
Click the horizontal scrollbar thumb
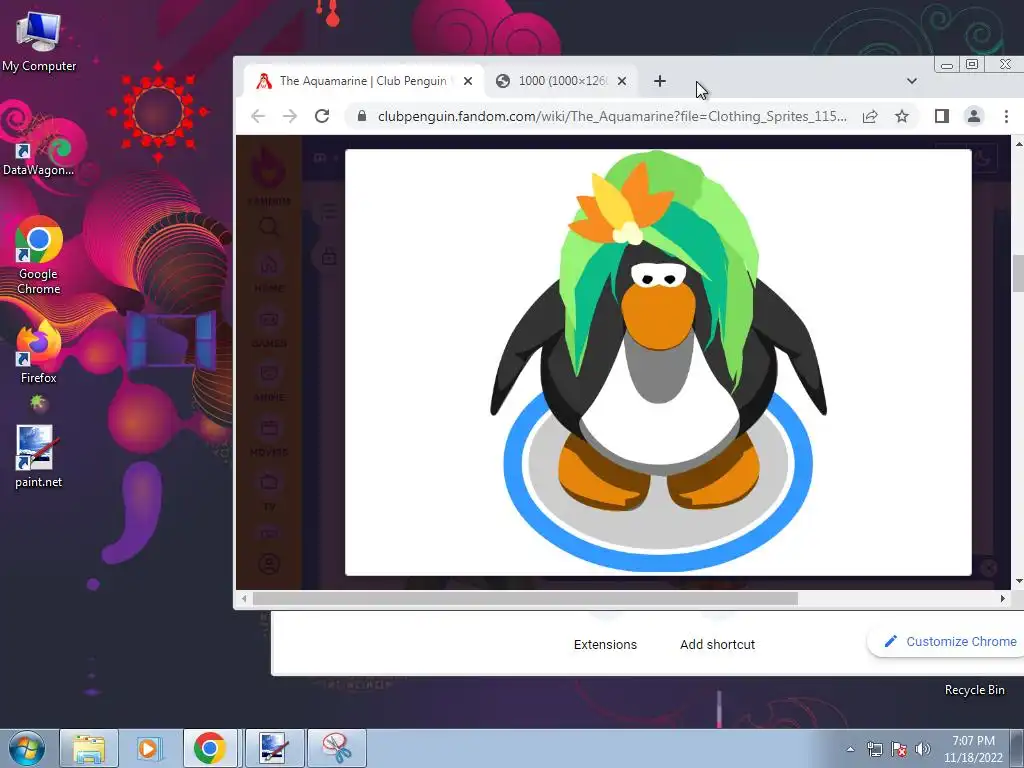(525, 598)
